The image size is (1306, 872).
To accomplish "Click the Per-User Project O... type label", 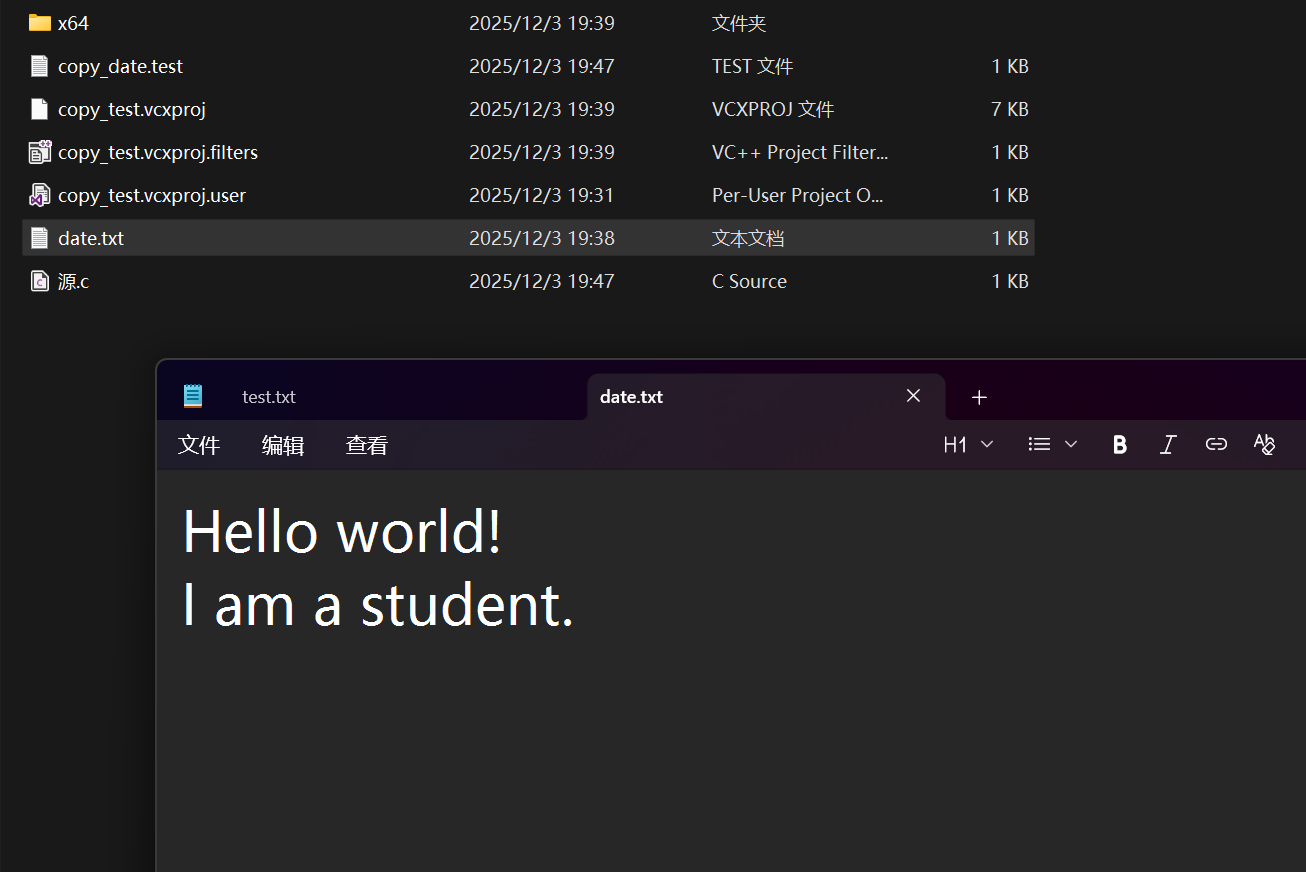I will pyautogui.click(x=798, y=195).
